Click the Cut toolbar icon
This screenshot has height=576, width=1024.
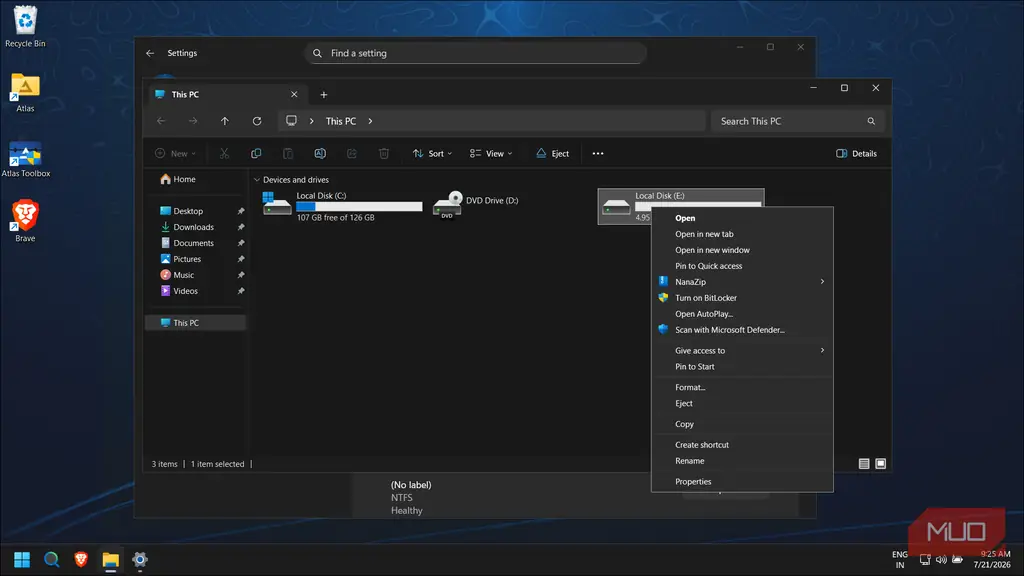(x=224, y=153)
